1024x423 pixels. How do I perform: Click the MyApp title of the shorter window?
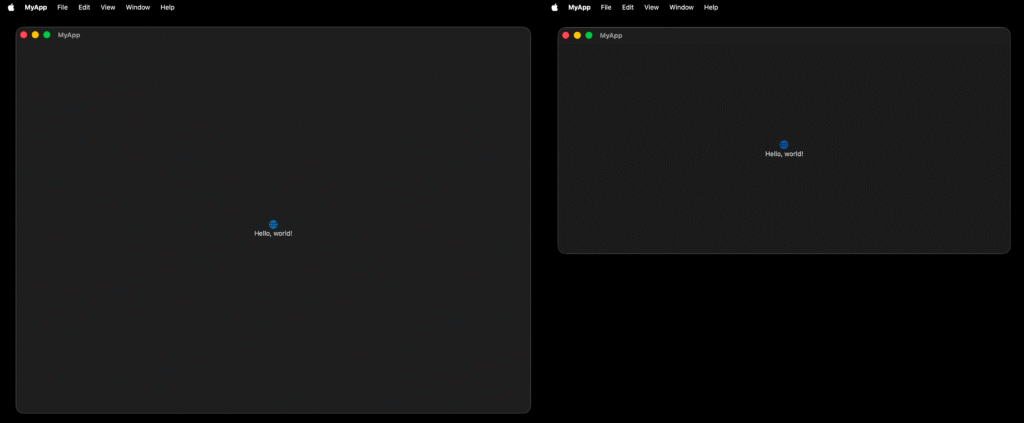point(611,35)
